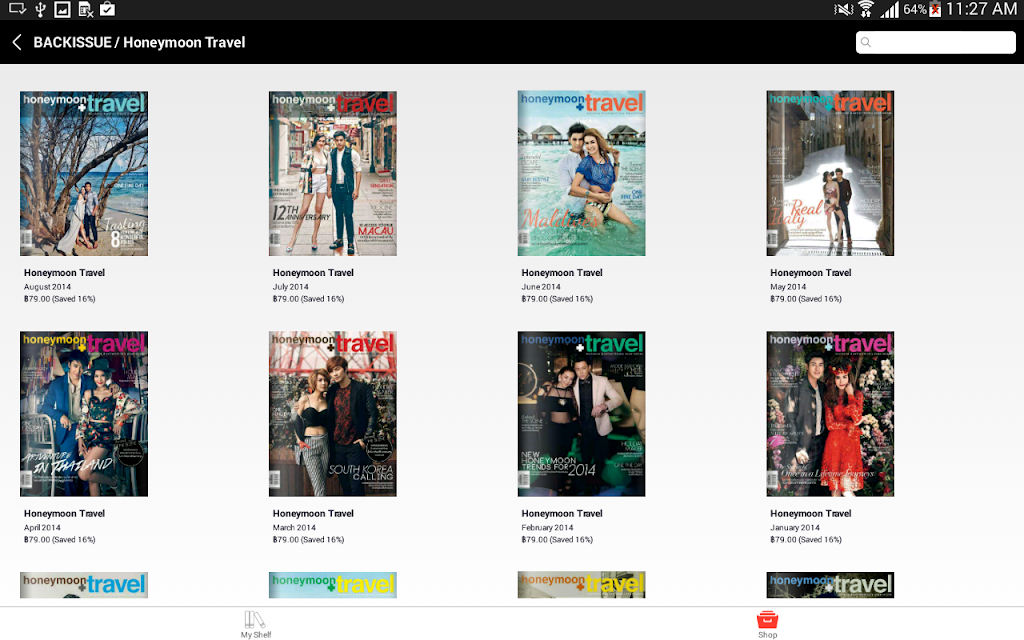Click Honeymoon Travel title above January 2014

(810, 514)
